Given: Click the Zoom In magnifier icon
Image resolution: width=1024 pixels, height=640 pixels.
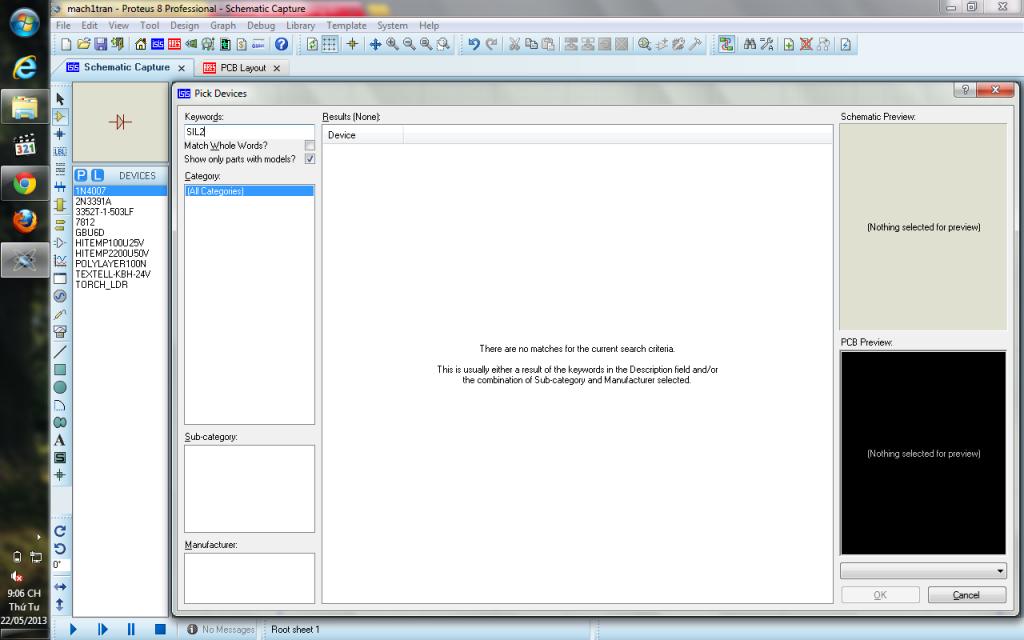Looking at the screenshot, I should 392,44.
